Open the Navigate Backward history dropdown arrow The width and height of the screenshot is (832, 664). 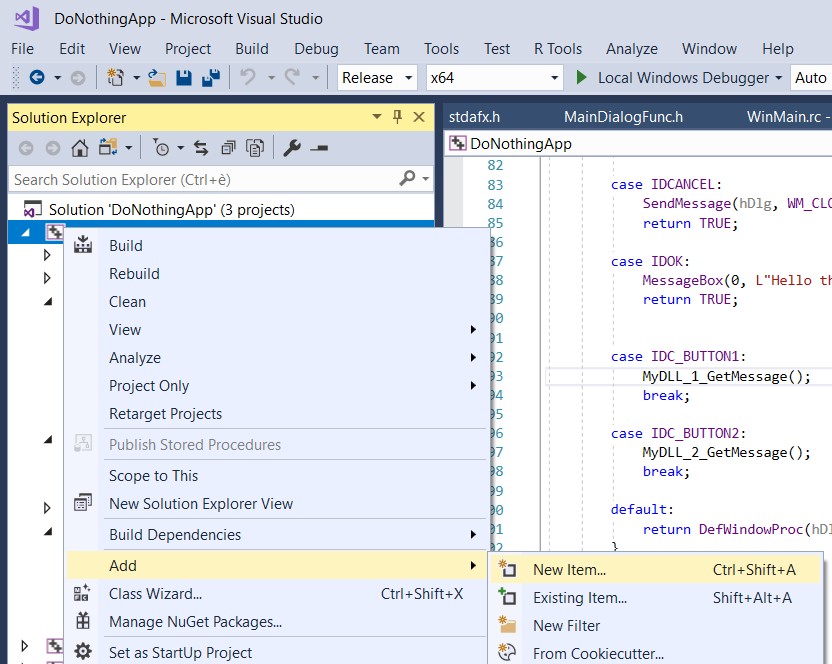(x=57, y=78)
